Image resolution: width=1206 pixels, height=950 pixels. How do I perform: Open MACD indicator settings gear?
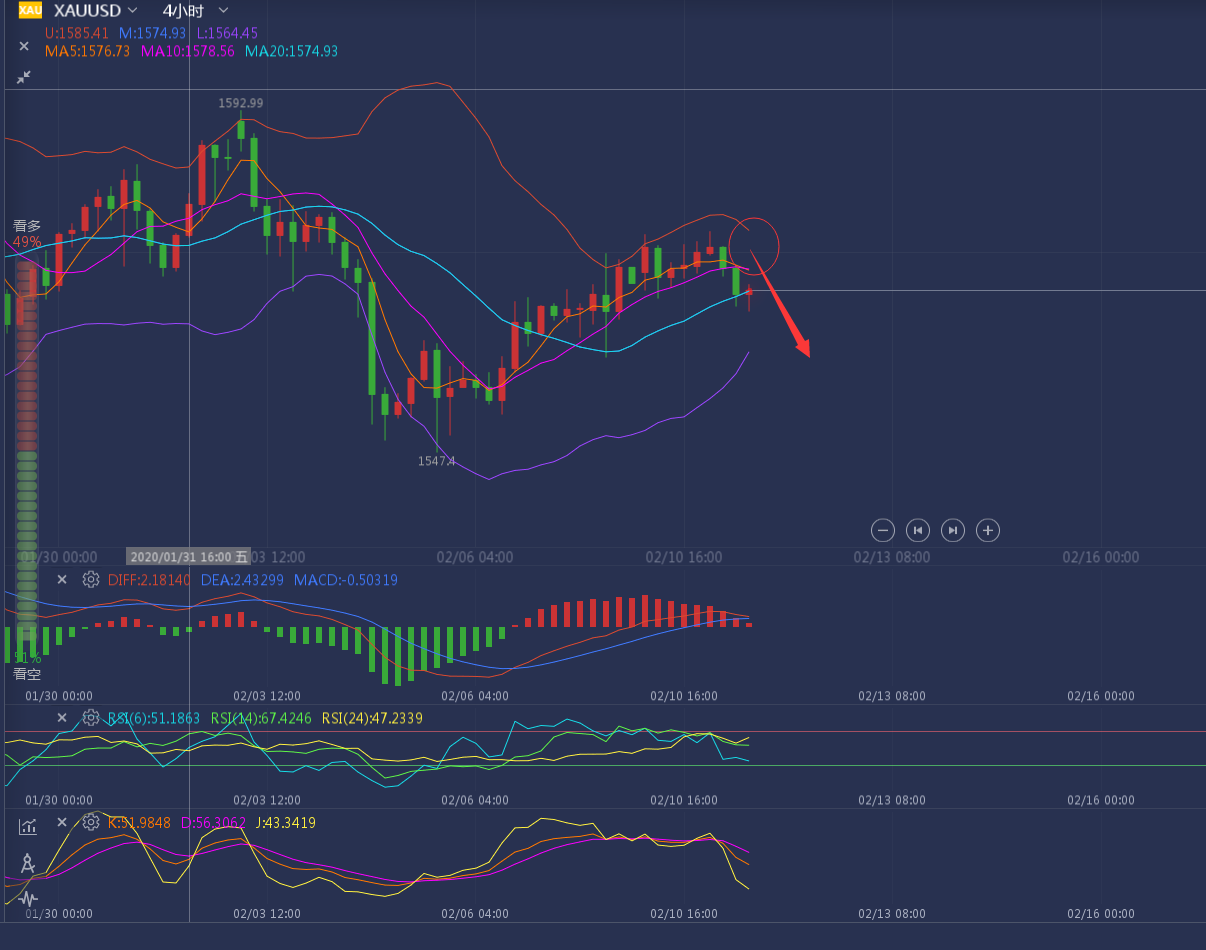[91, 579]
